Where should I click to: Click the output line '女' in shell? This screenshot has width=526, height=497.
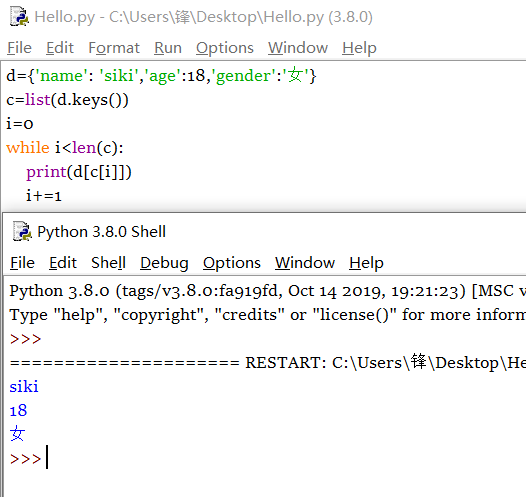click(17, 434)
